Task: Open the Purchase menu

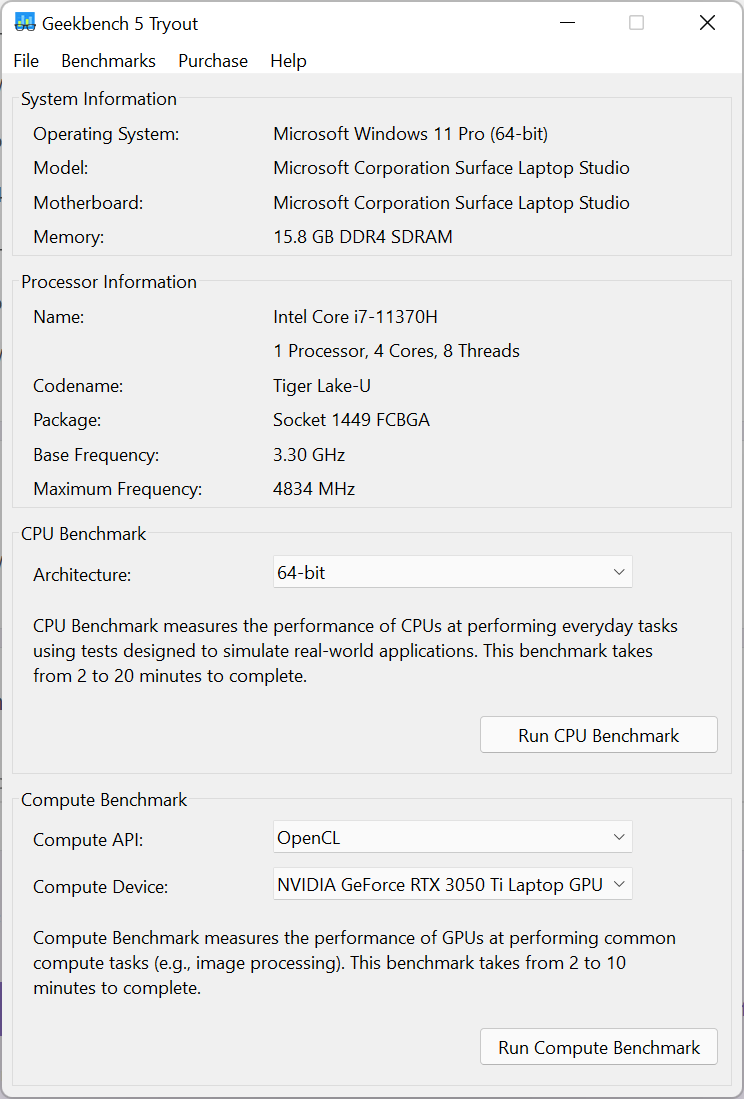Action: coord(213,61)
